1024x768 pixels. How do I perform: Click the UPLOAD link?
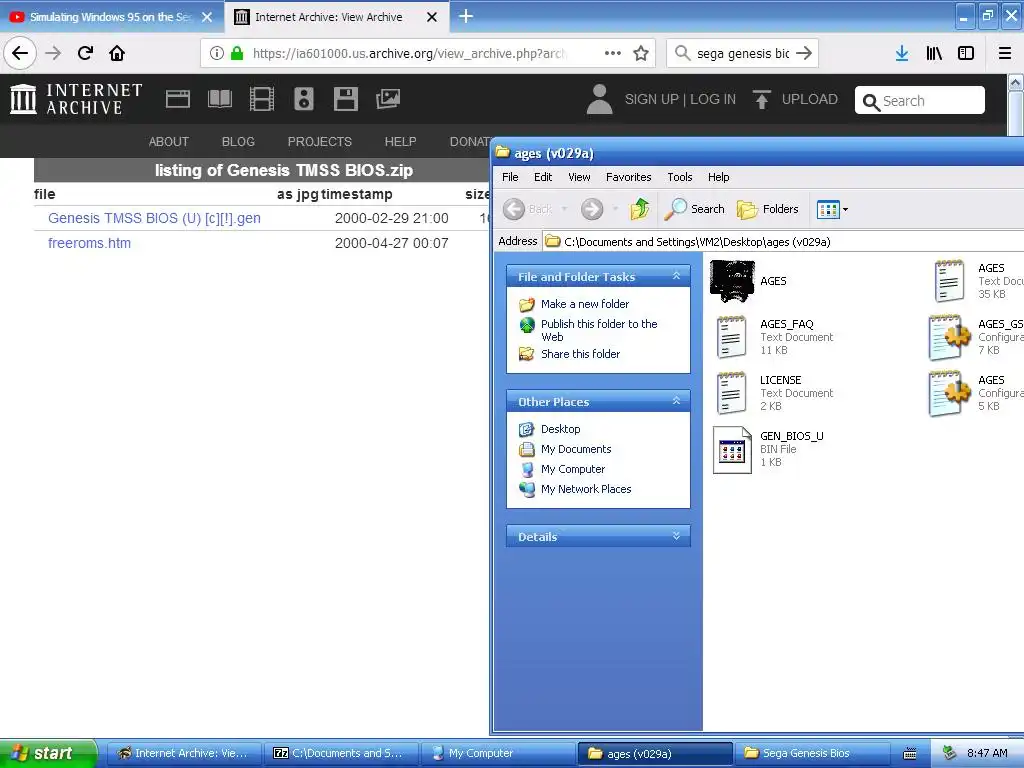[795, 99]
